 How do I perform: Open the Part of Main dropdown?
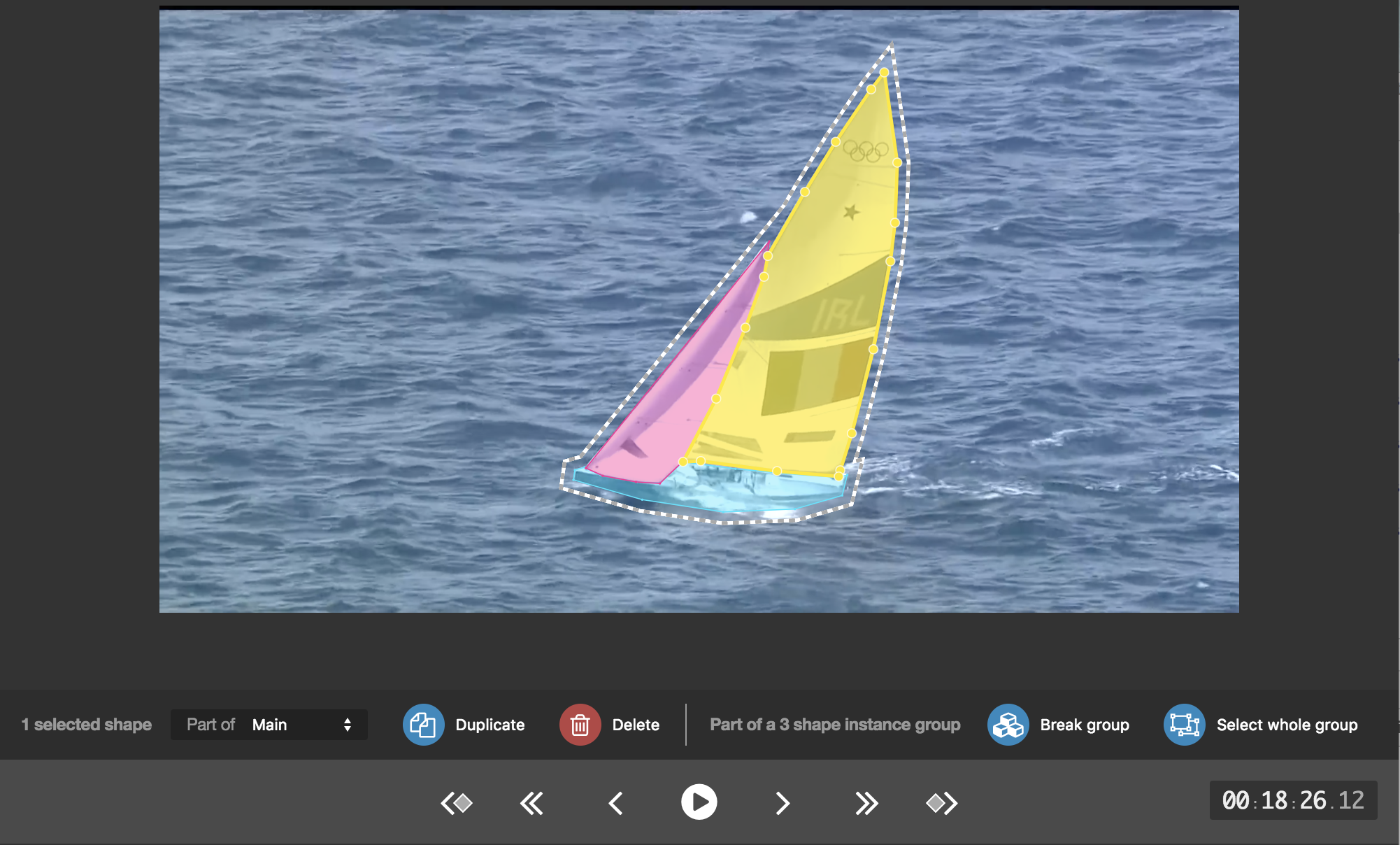[269, 725]
